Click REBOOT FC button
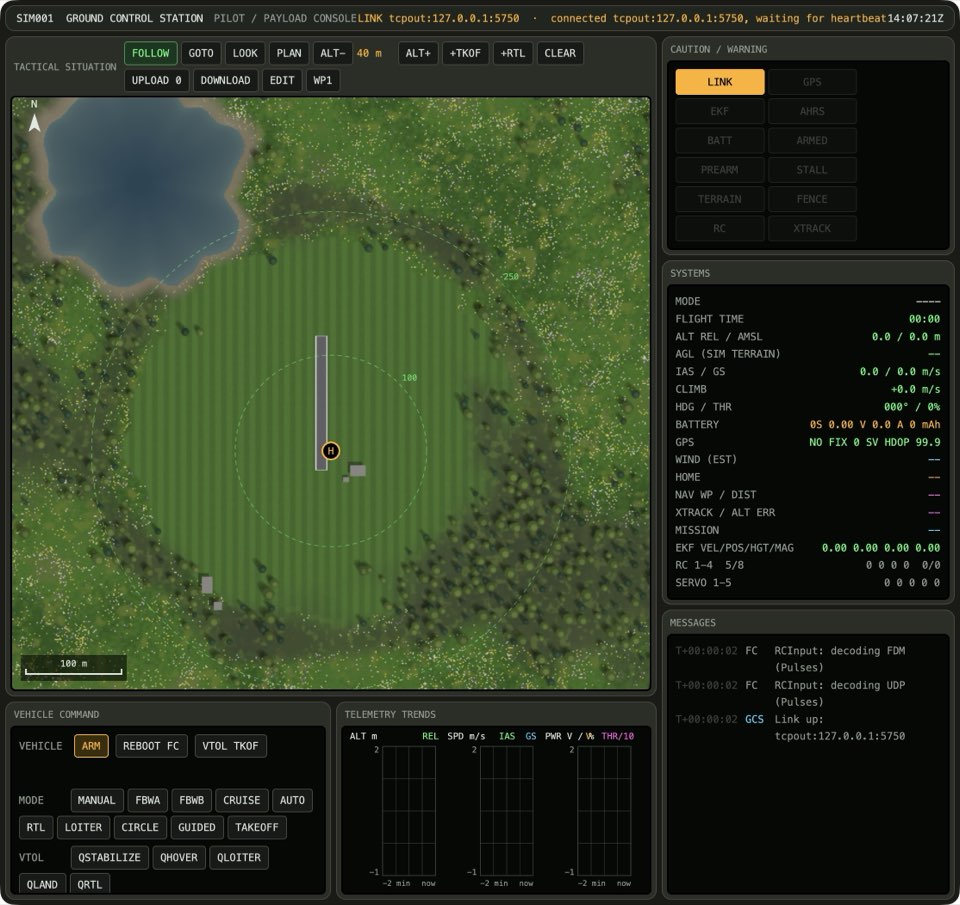The image size is (960, 905). pos(151,746)
